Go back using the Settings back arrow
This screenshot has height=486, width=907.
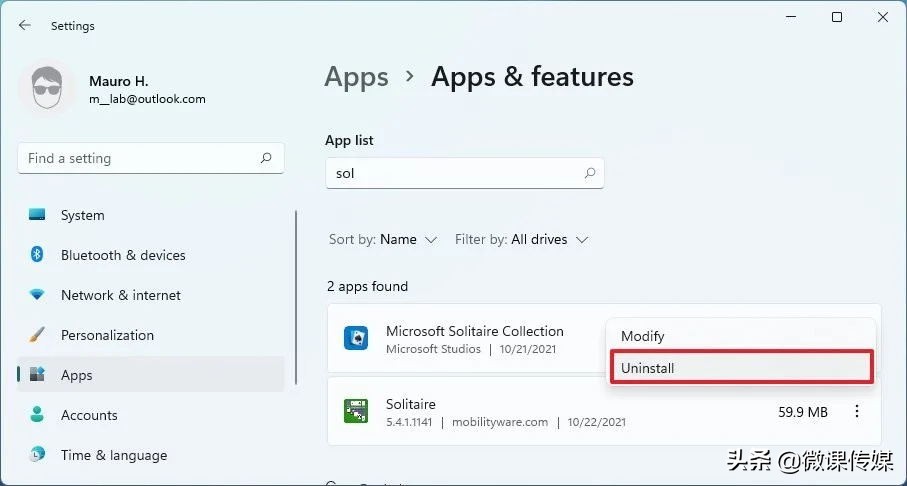pyautogui.click(x=24, y=25)
